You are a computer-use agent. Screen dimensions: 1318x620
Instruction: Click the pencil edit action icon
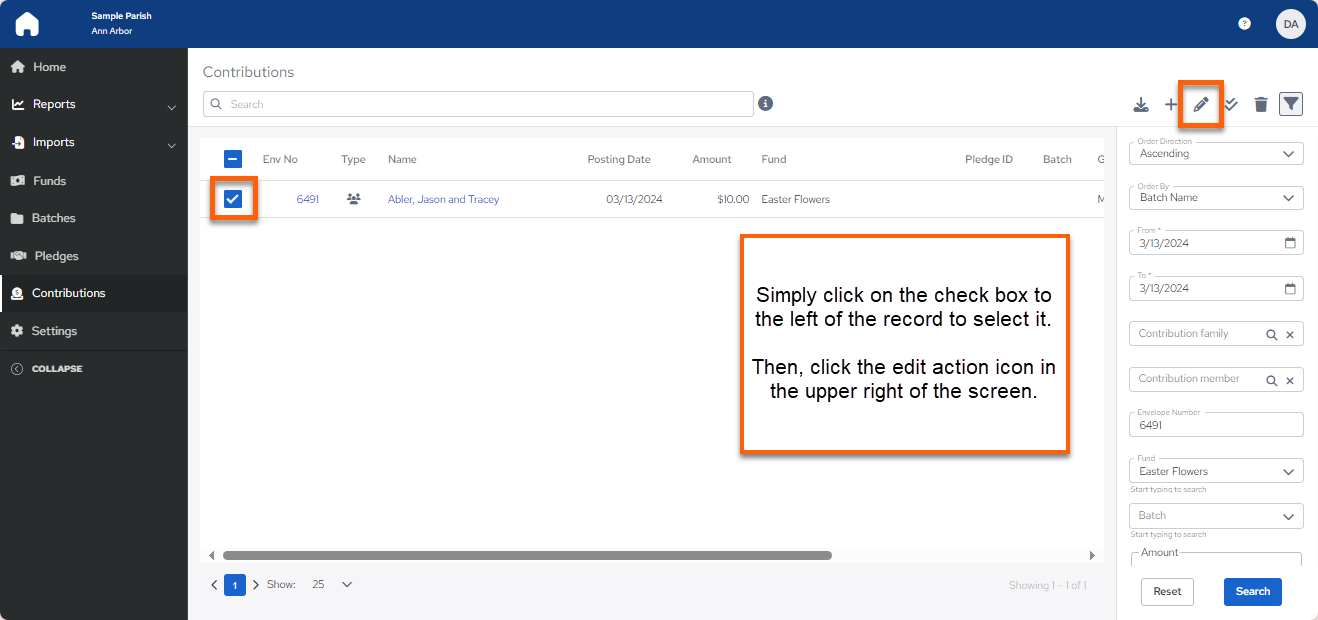click(x=1201, y=104)
